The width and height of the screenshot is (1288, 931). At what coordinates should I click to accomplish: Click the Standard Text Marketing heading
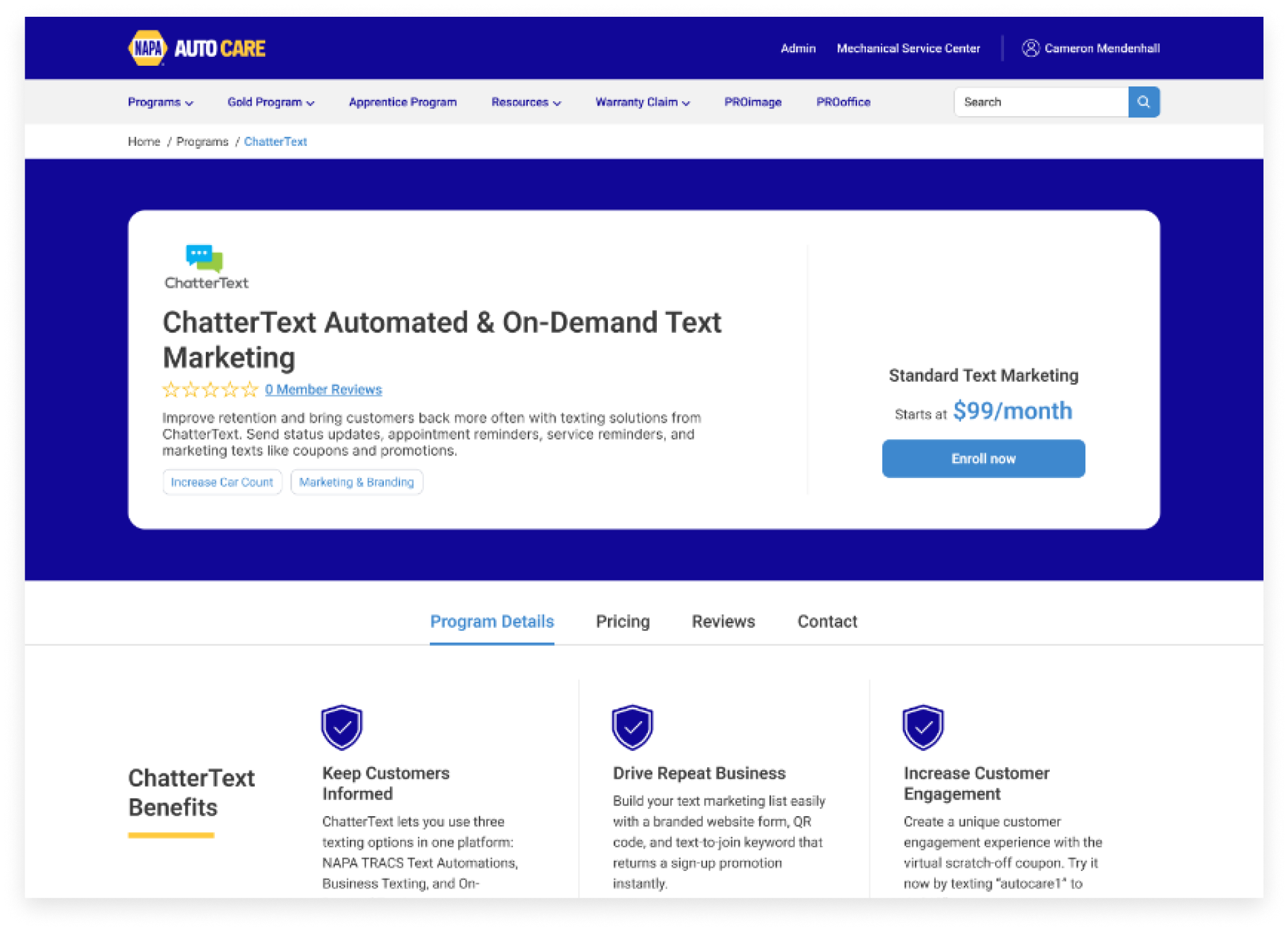(x=983, y=375)
